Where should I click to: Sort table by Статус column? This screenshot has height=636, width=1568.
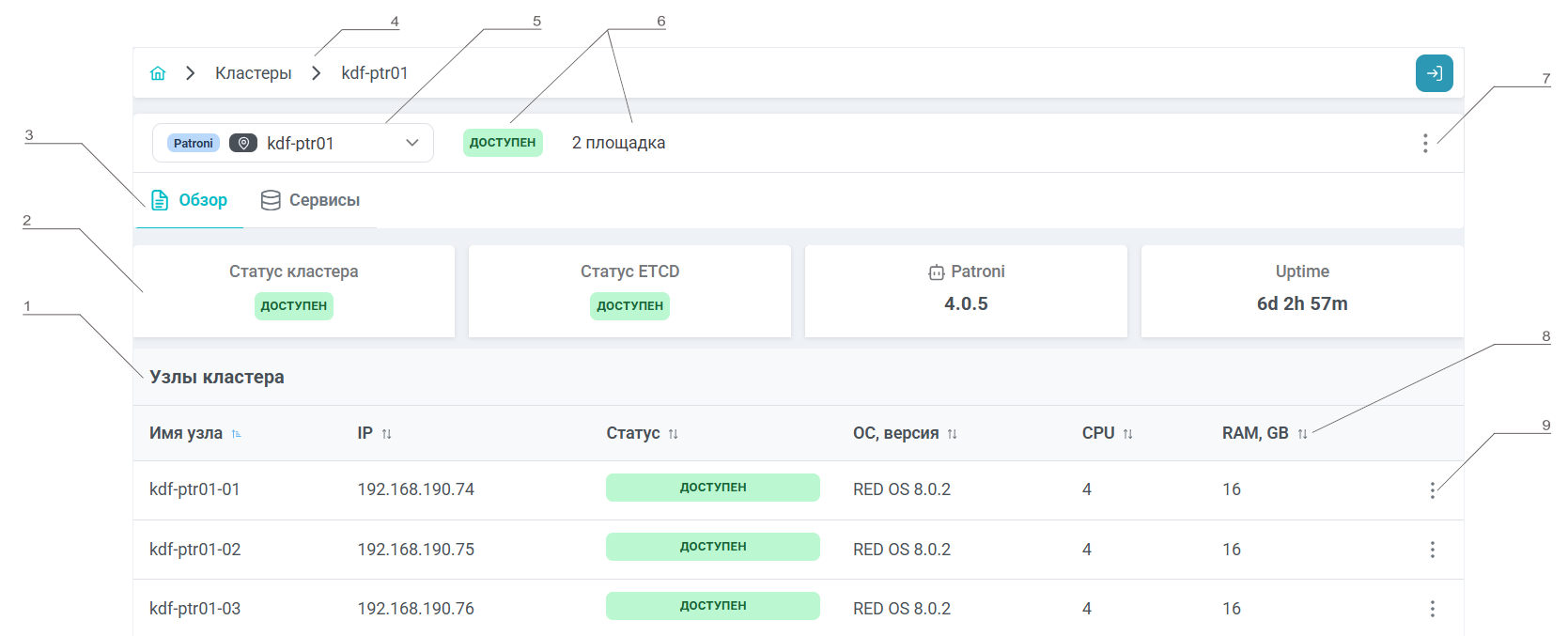pos(673,434)
